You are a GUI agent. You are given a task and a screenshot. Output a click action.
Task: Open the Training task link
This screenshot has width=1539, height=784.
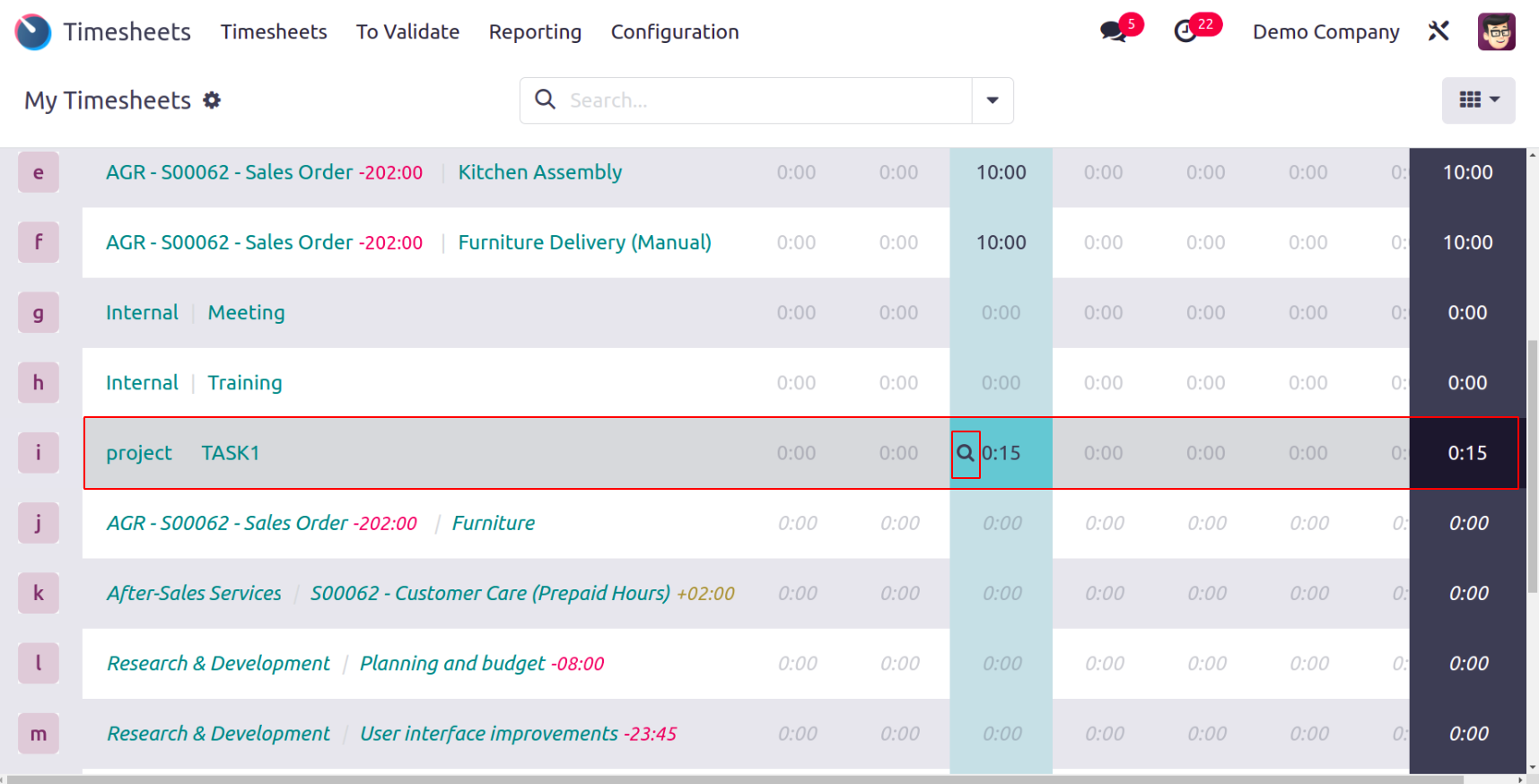(245, 383)
